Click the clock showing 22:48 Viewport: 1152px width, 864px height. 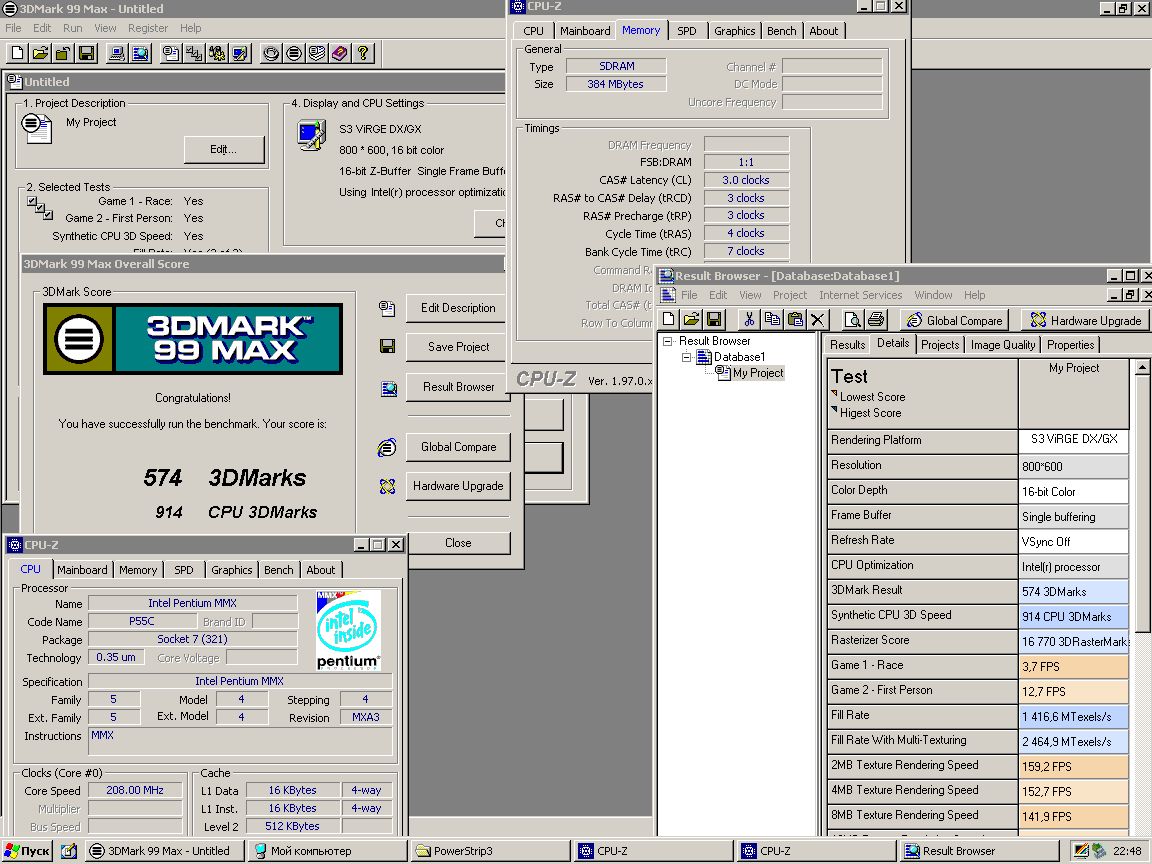1127,851
